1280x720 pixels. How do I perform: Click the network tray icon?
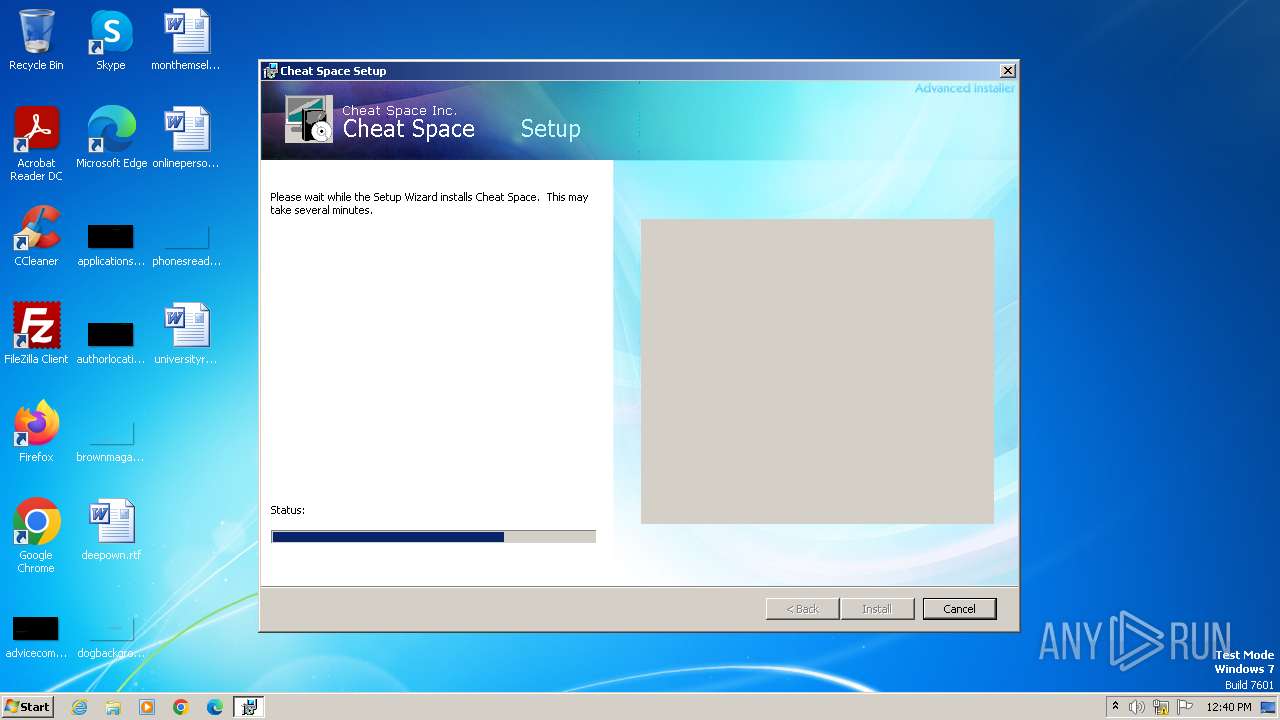pos(1161,707)
